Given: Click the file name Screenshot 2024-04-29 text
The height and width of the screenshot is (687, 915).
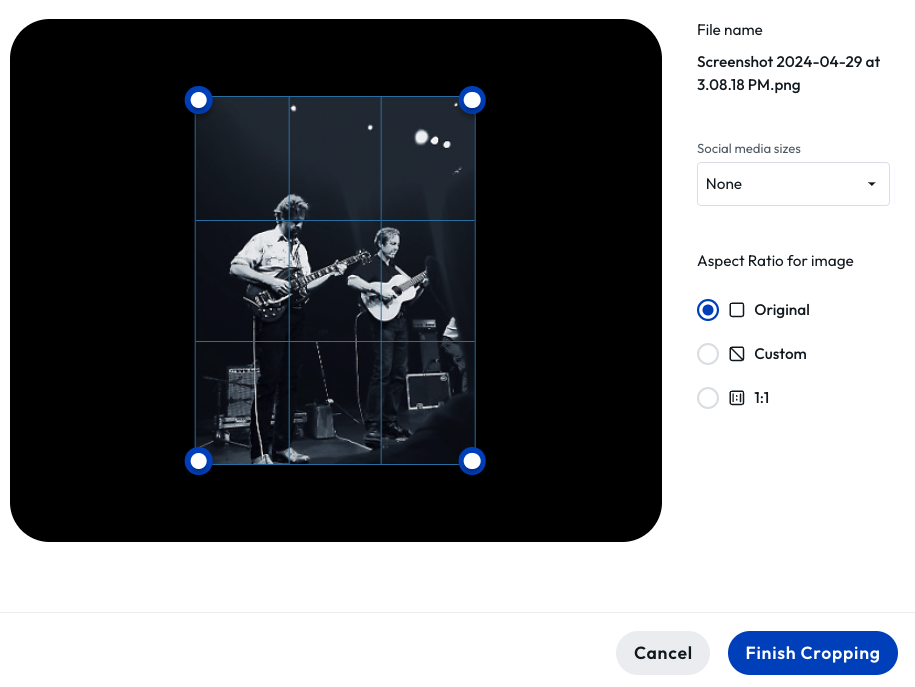Looking at the screenshot, I should 788,73.
